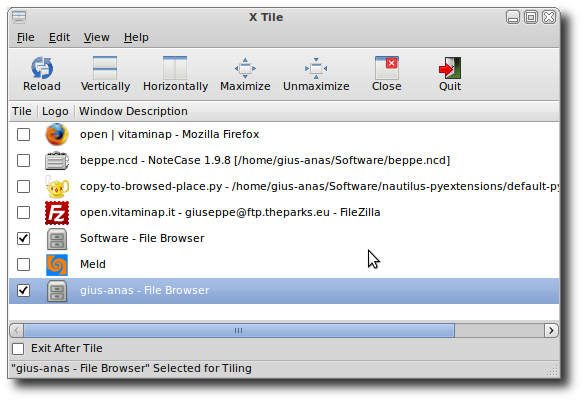The image size is (584, 402).
Task: Click the gius-anas File Browser cabinet icon
Action: pos(57,291)
